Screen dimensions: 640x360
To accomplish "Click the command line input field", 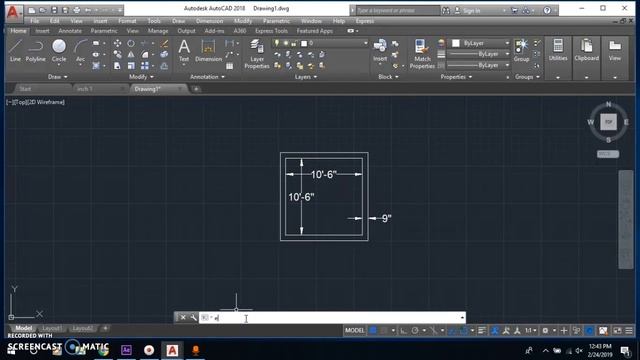I will [x=331, y=318].
